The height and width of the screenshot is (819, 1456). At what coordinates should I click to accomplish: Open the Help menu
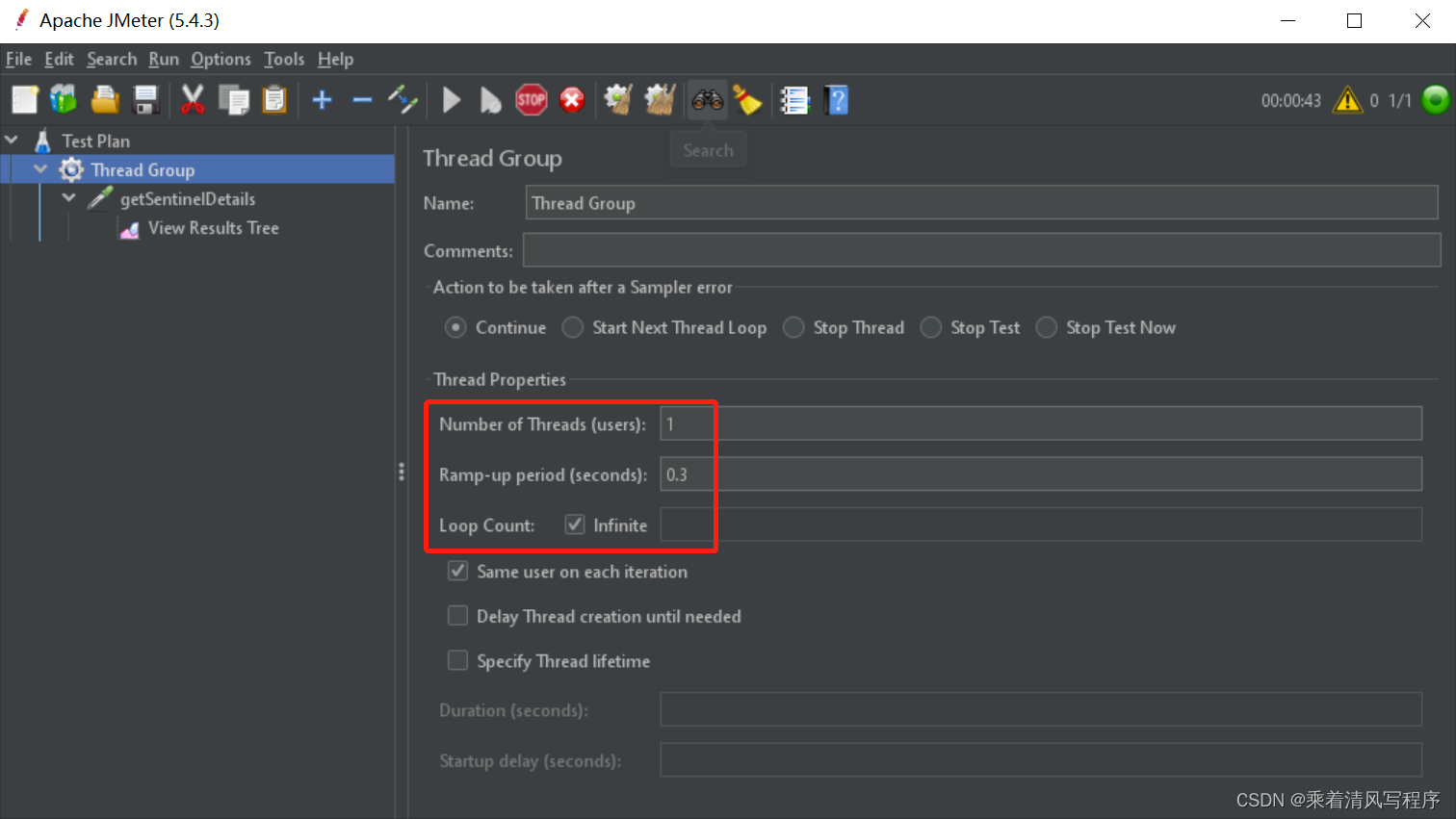click(x=335, y=59)
